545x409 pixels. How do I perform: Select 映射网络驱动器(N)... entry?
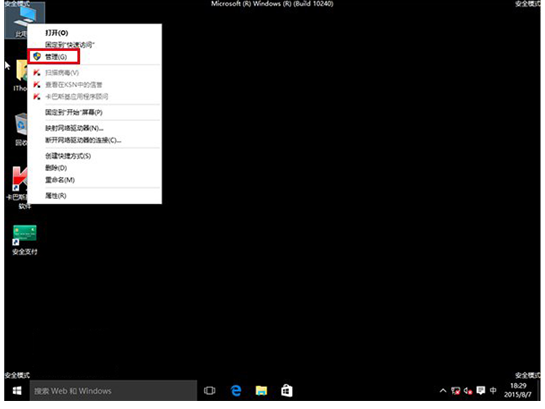click(94, 128)
